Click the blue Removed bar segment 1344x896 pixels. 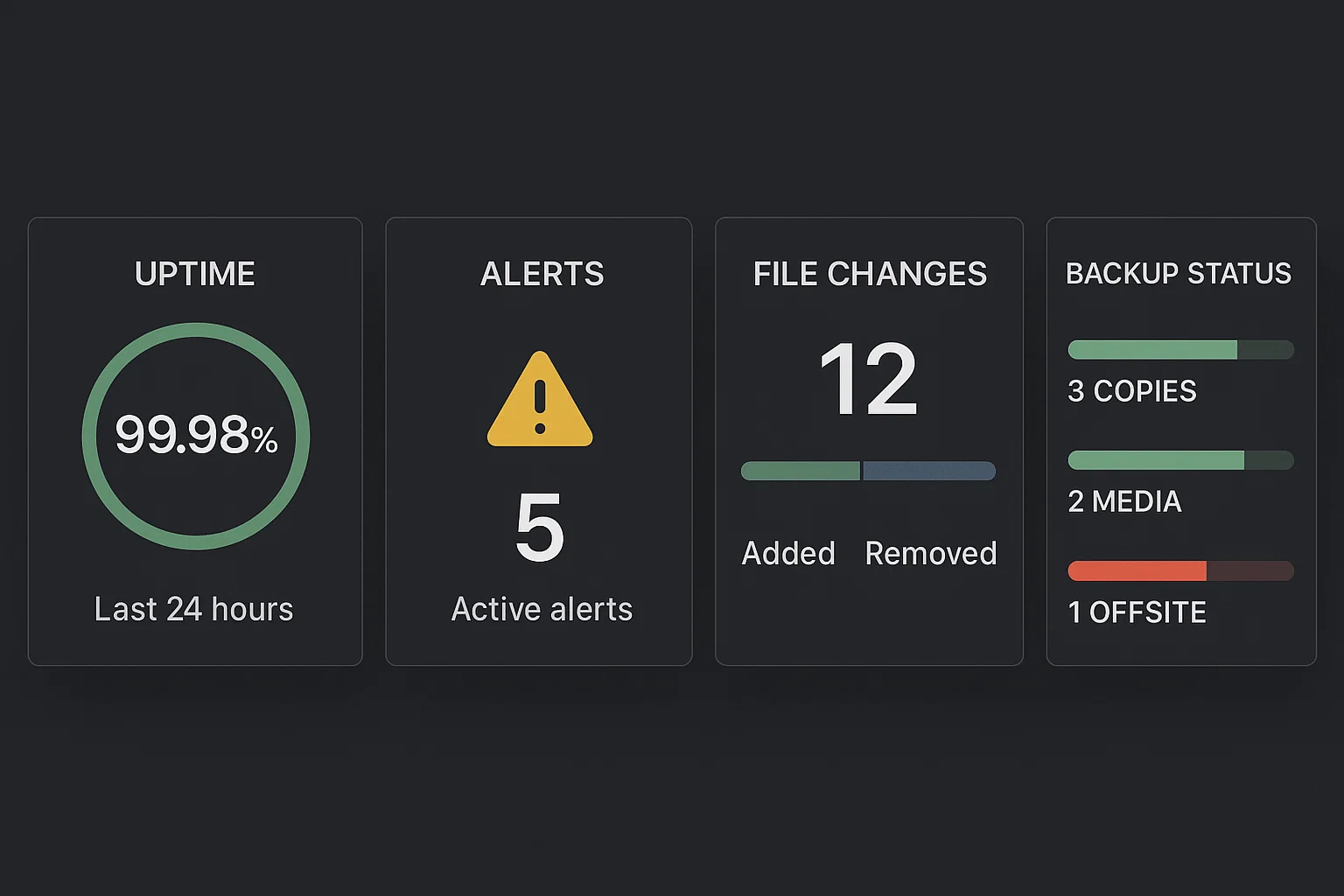click(x=929, y=471)
